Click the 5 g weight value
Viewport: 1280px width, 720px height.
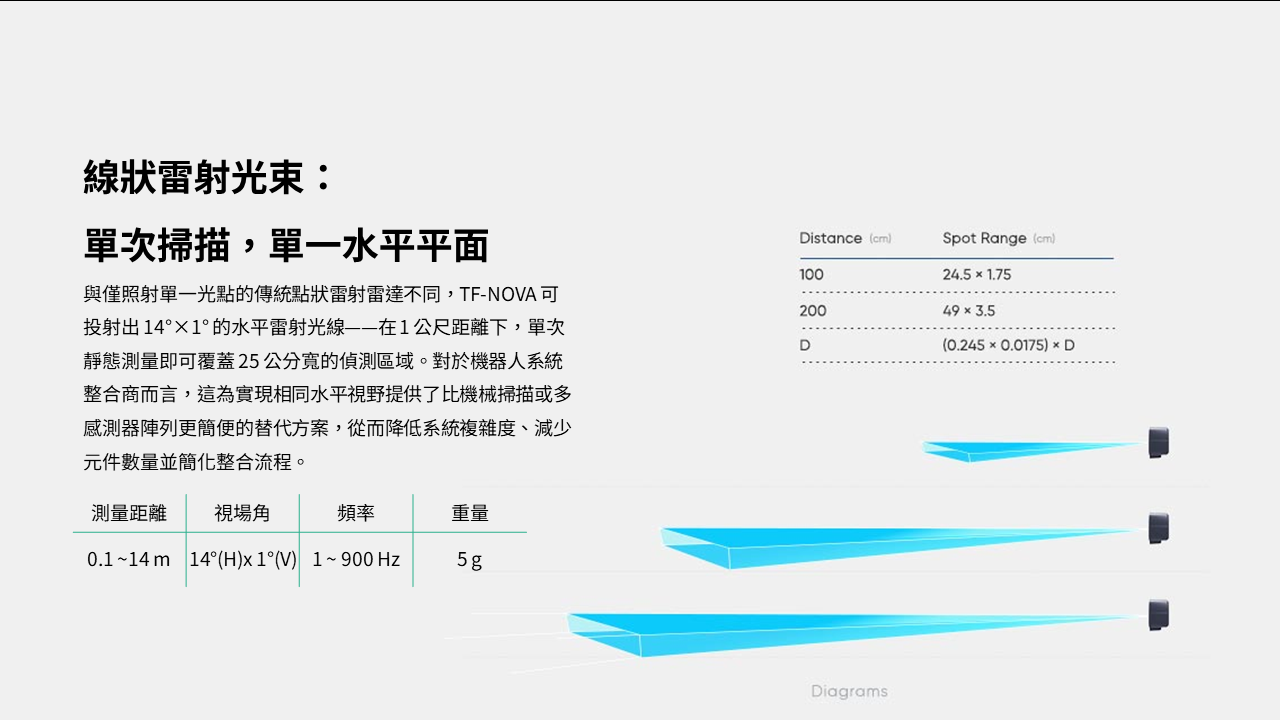469,559
